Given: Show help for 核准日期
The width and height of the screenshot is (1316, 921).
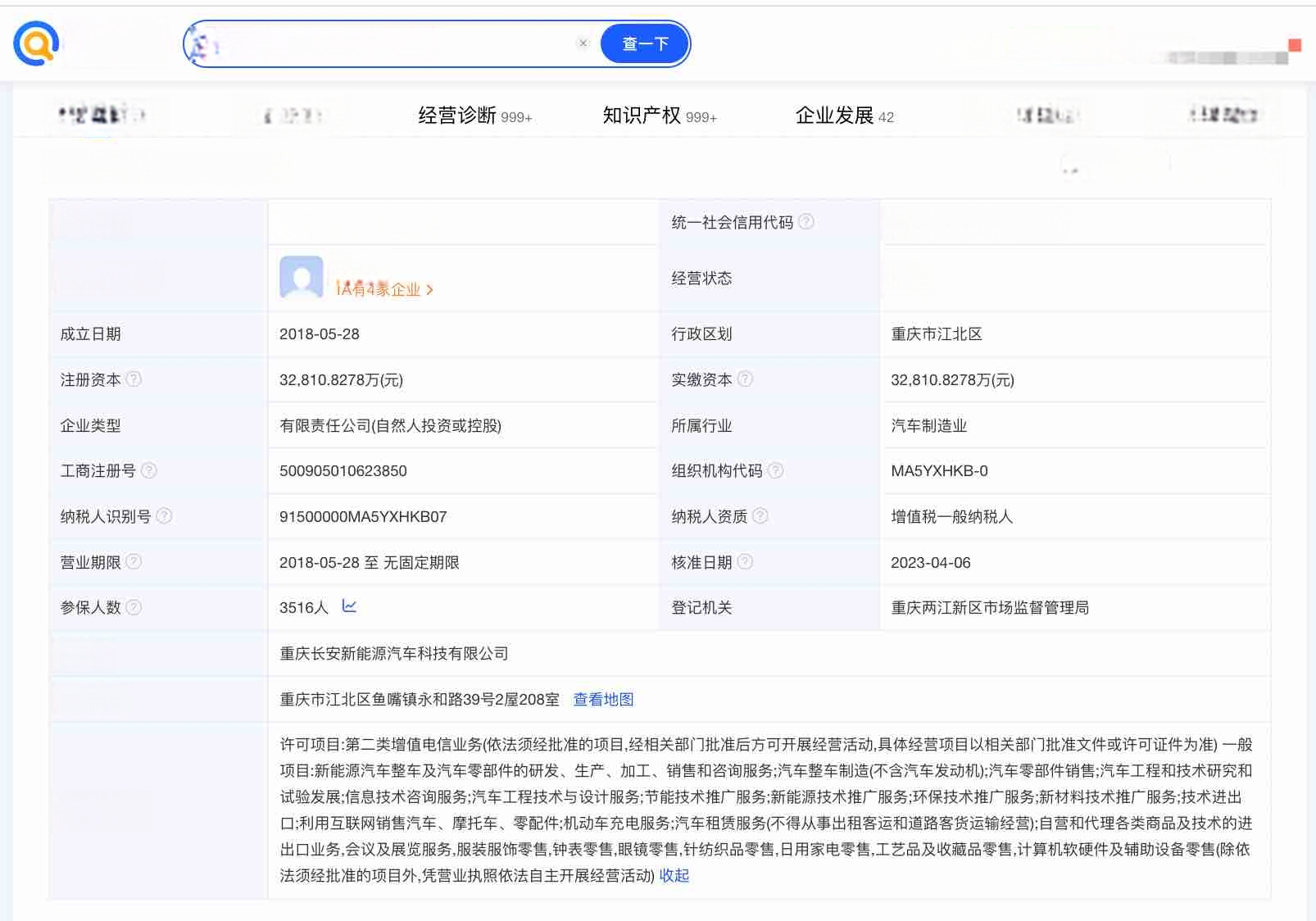Looking at the screenshot, I should [x=745, y=561].
